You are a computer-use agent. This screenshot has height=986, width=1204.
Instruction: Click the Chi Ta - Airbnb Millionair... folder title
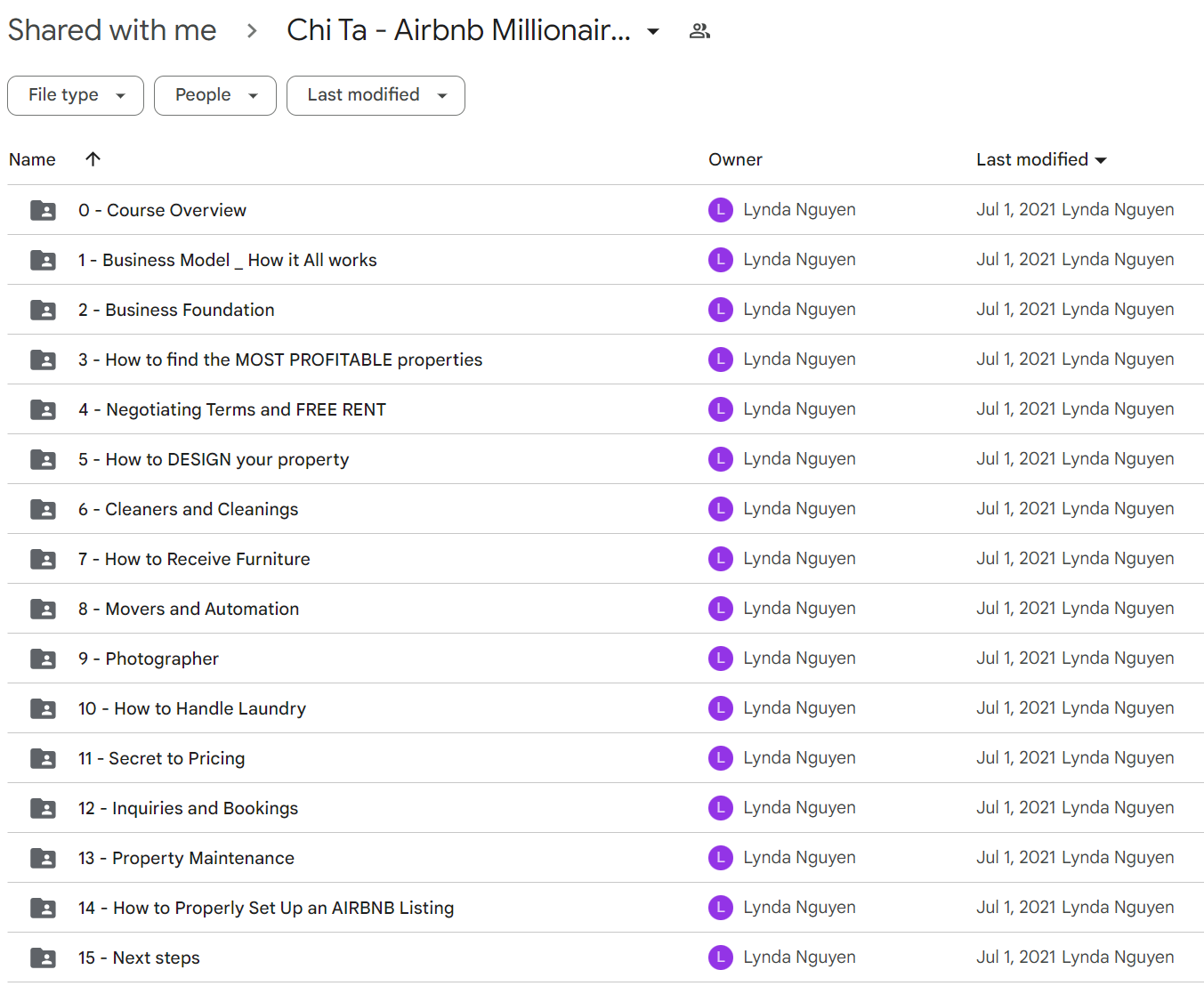point(458,30)
